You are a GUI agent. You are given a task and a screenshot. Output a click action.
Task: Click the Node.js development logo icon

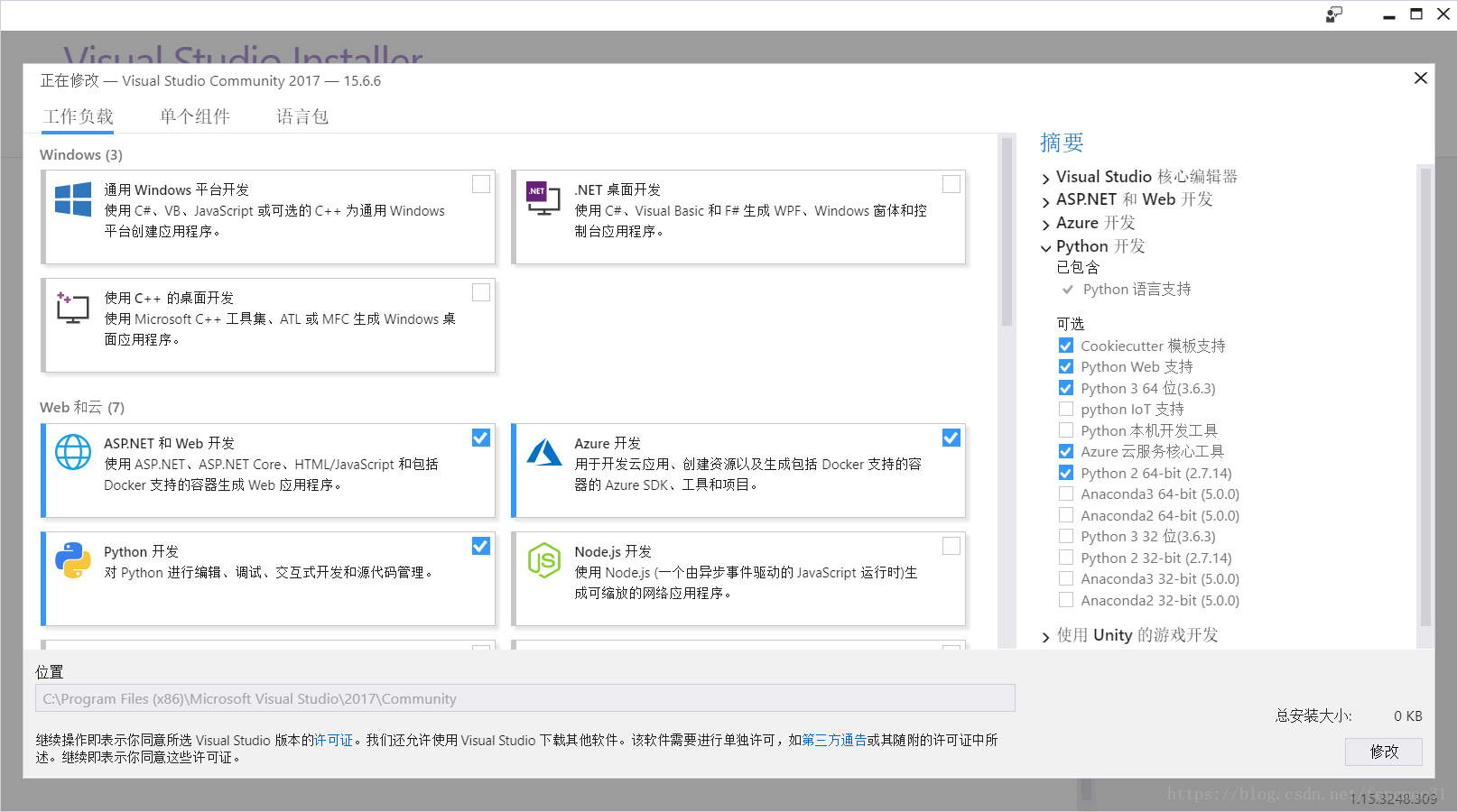point(544,560)
